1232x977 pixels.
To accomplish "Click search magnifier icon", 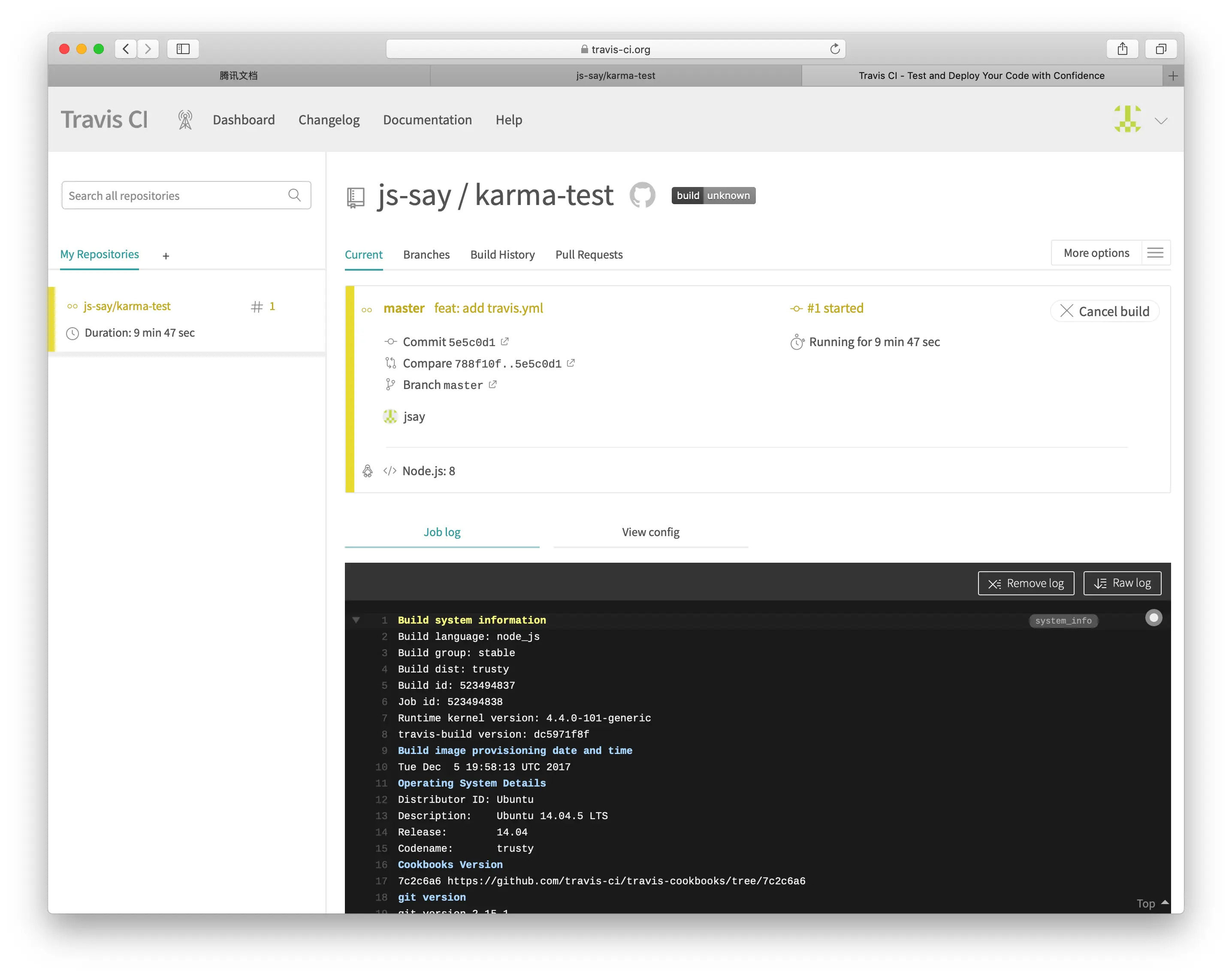I will click(x=294, y=196).
